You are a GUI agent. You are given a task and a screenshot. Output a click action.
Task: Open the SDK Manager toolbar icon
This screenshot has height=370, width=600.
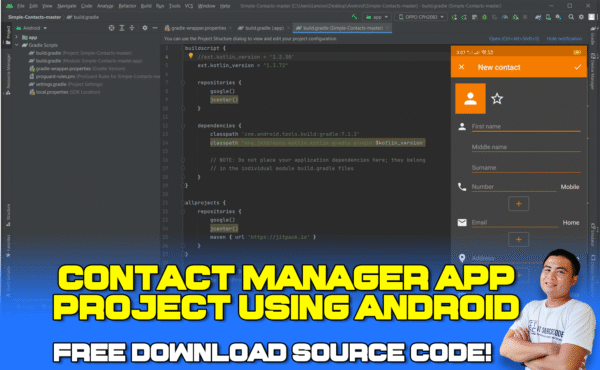[x=558, y=17]
